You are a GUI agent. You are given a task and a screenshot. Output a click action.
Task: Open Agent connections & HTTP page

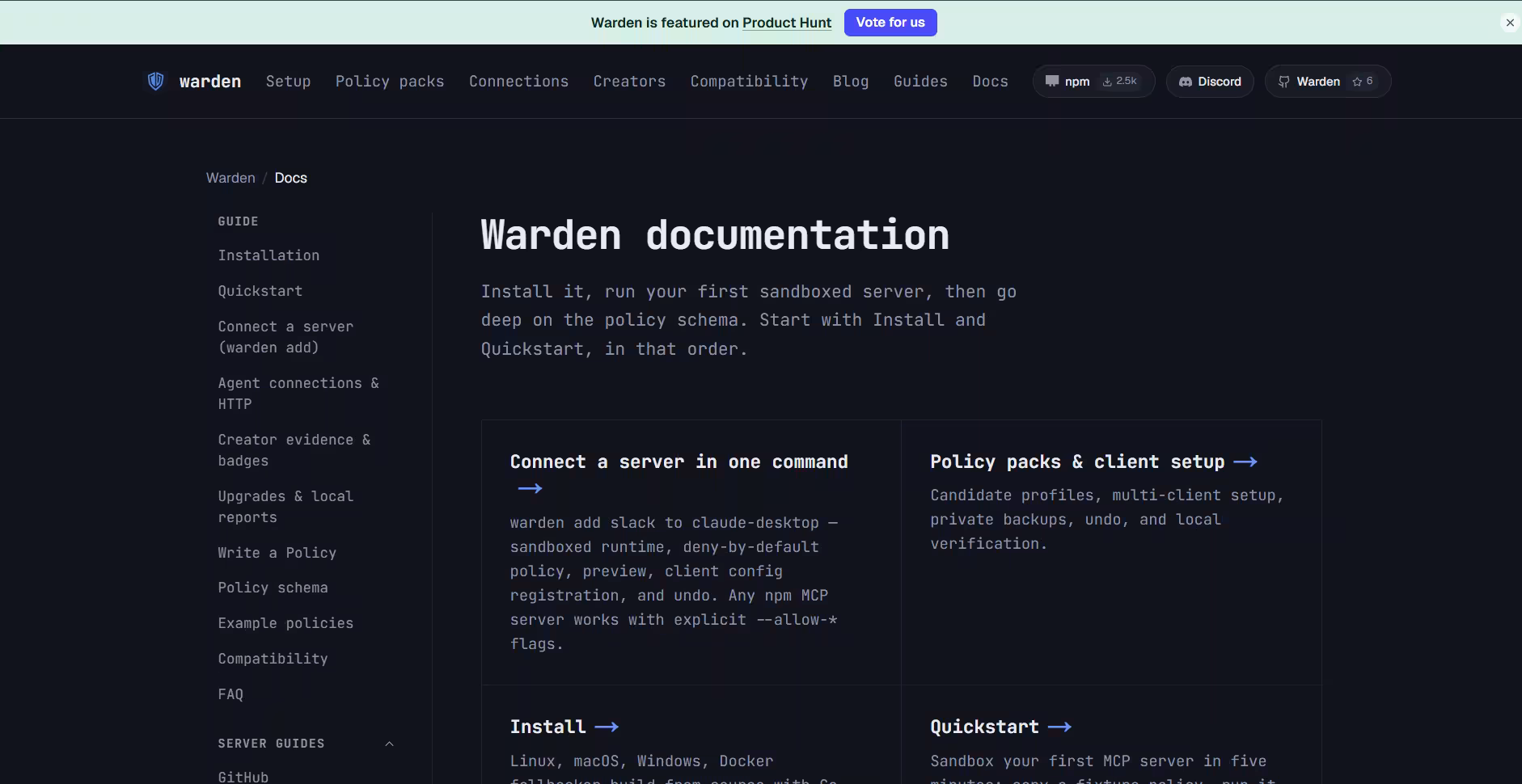coord(298,394)
